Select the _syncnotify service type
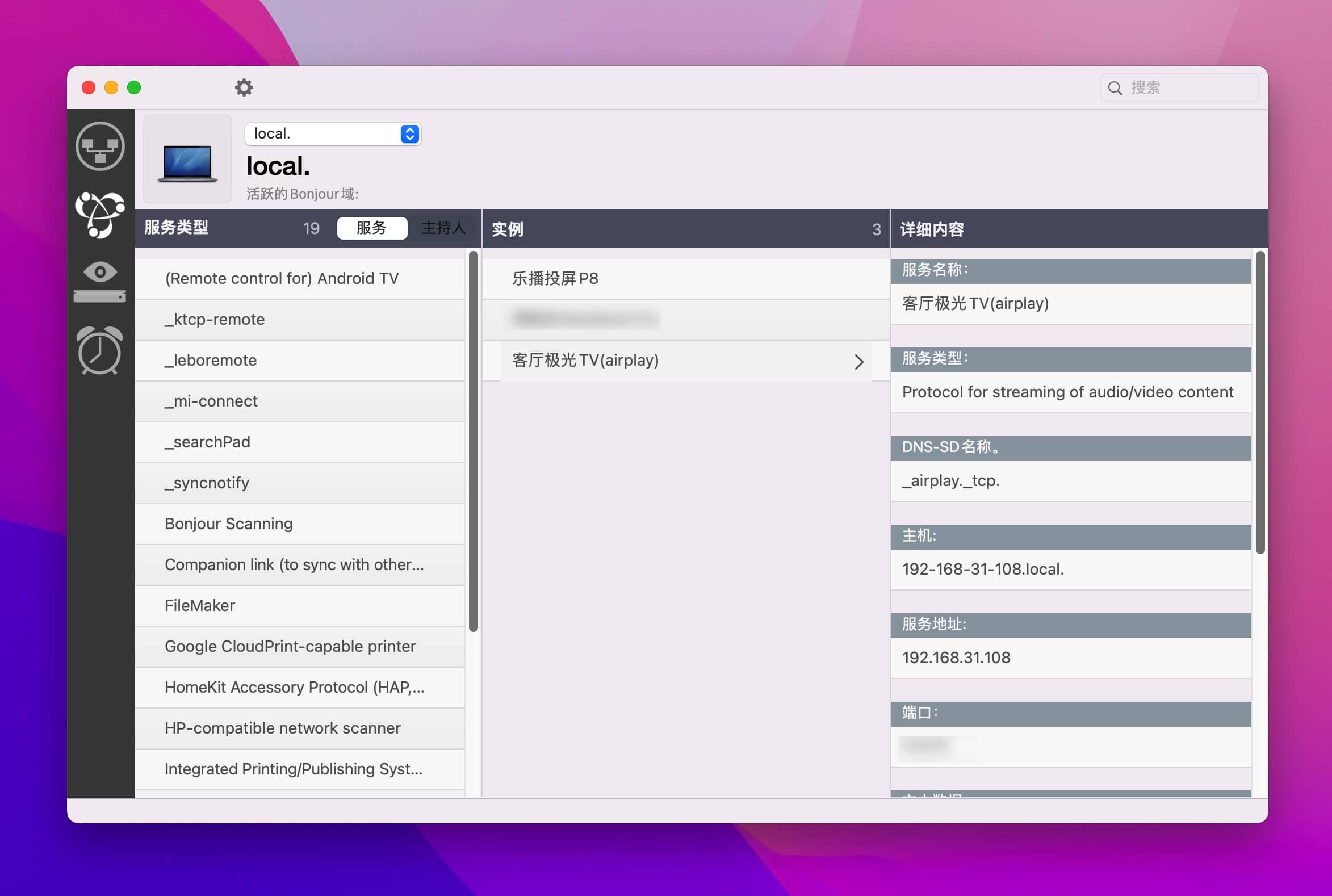The width and height of the screenshot is (1332, 896). pyautogui.click(x=300, y=483)
